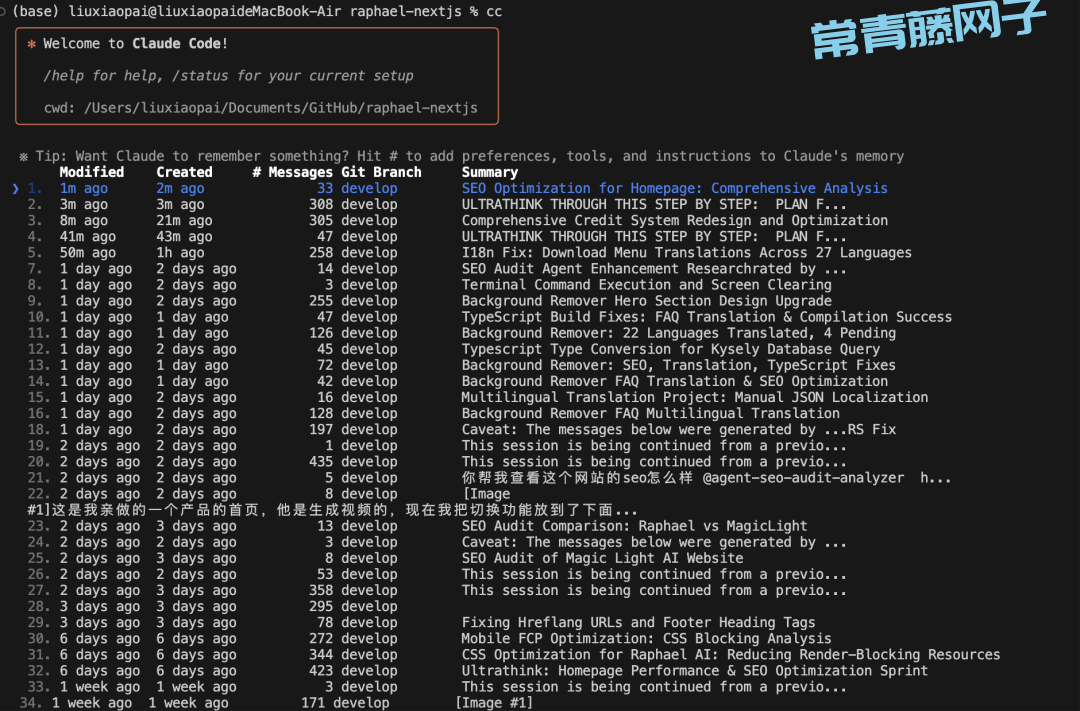Select the Caveat session ending in "RS Fix"
Screen dimensions: 1080x711
[461, 429]
